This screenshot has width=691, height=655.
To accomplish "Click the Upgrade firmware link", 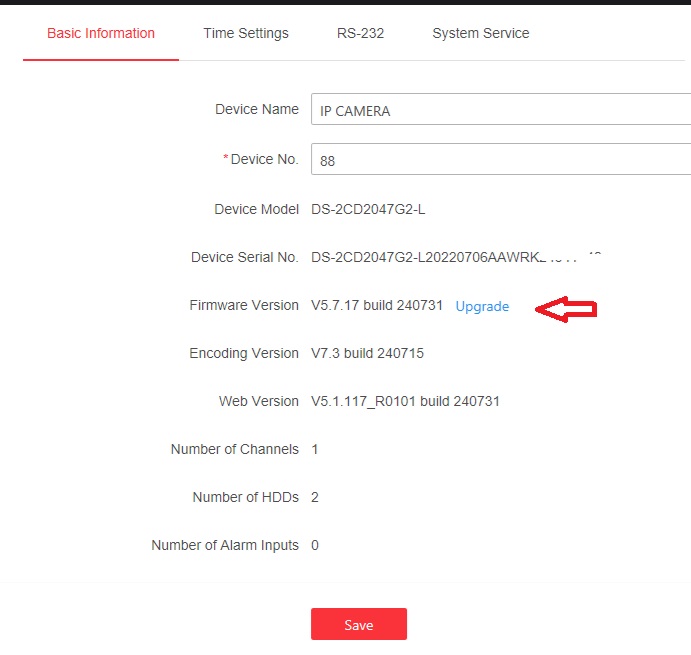I will 482,307.
